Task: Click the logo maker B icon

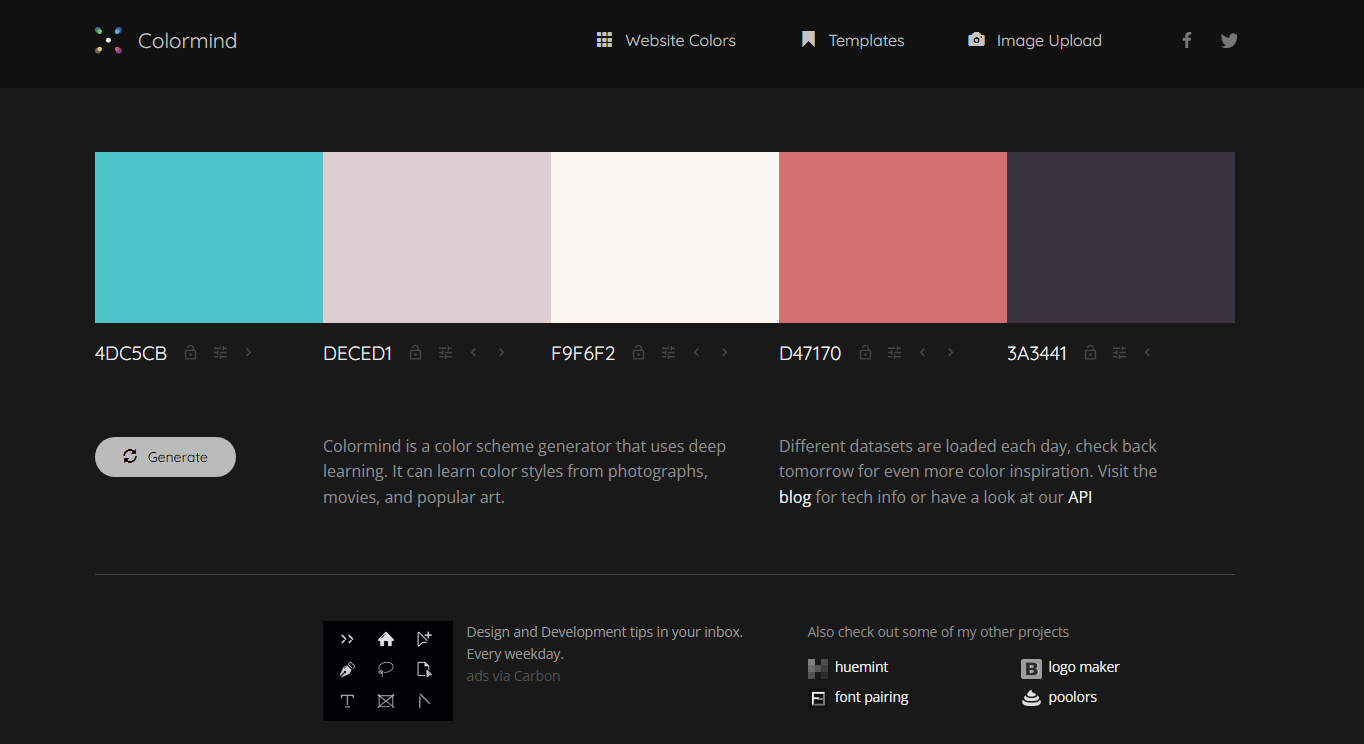Action: point(1031,667)
